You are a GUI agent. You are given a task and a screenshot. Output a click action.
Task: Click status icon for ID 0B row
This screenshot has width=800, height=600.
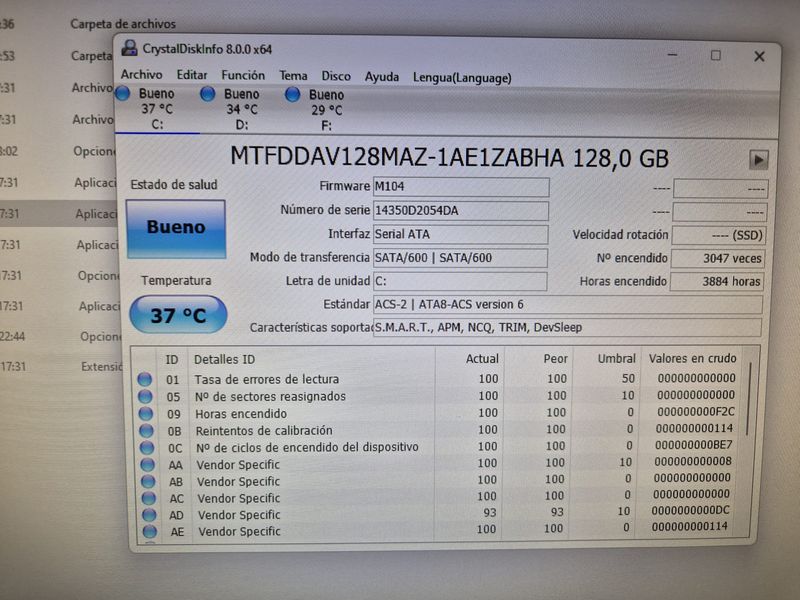point(146,431)
